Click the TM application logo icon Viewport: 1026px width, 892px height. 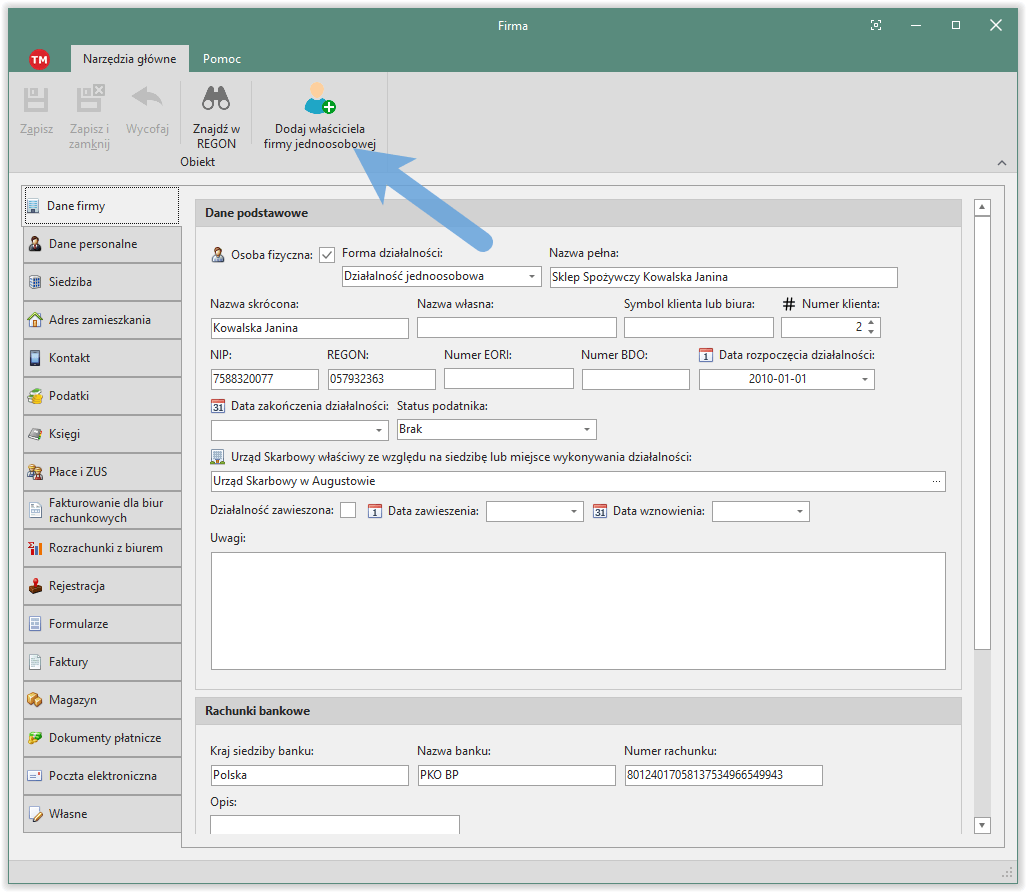tap(40, 59)
